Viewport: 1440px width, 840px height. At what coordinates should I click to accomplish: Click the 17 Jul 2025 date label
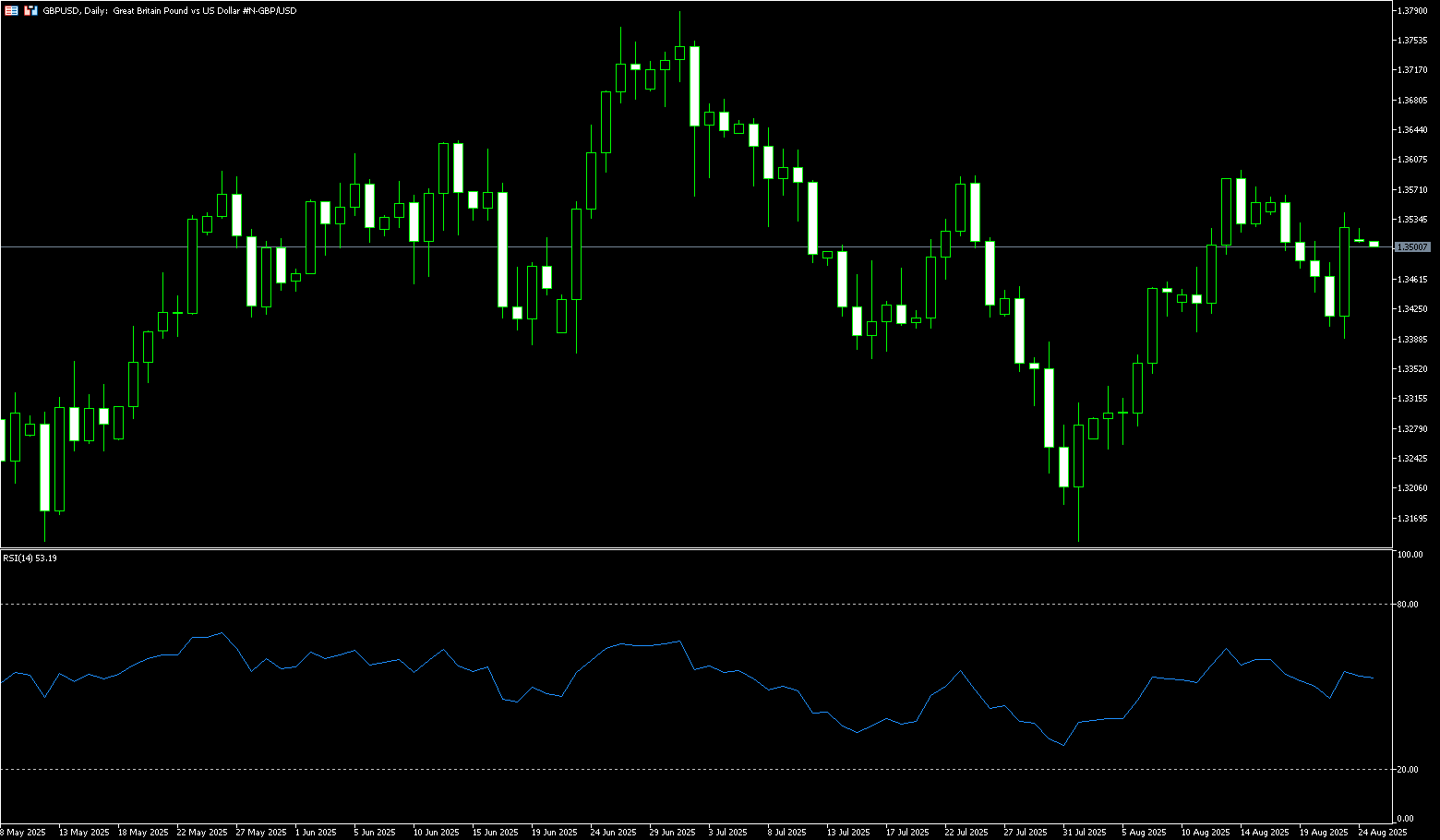click(x=907, y=833)
